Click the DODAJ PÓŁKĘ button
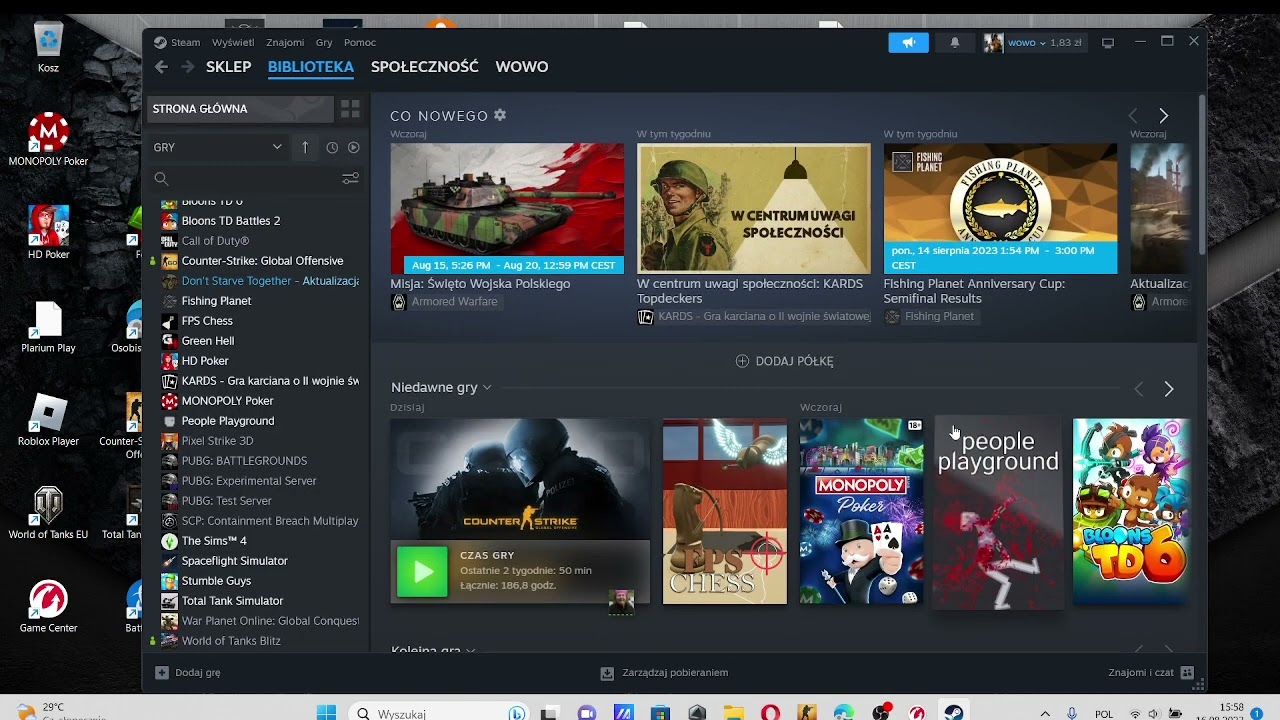 coord(785,361)
